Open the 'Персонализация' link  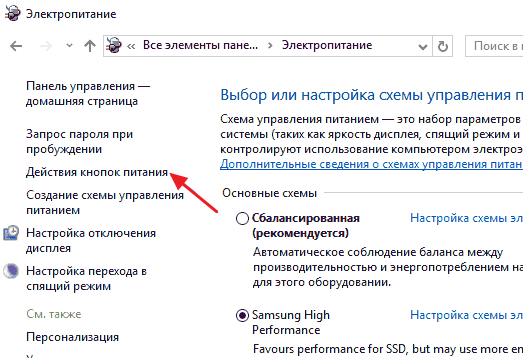point(72,337)
